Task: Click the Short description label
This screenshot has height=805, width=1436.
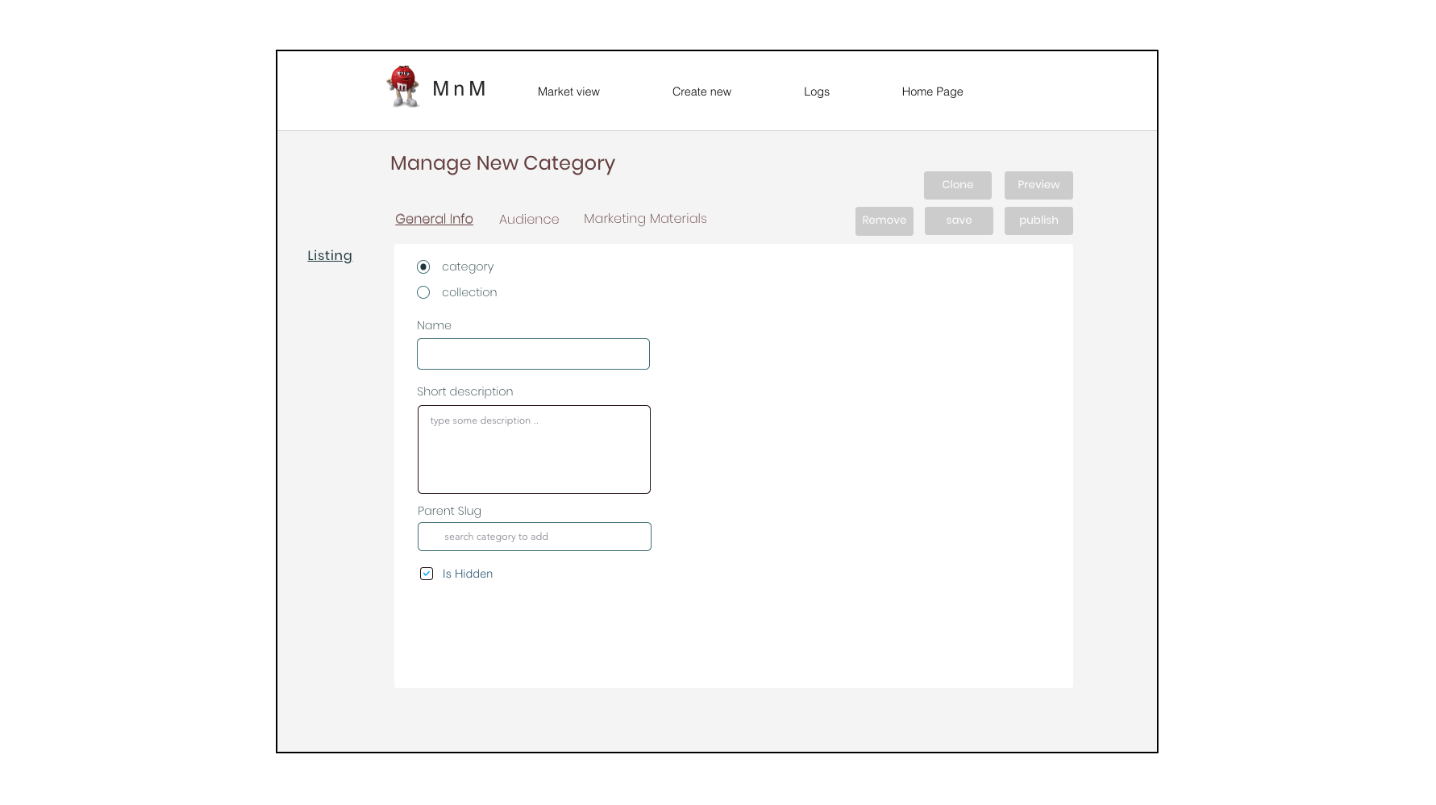Action: coord(465,391)
